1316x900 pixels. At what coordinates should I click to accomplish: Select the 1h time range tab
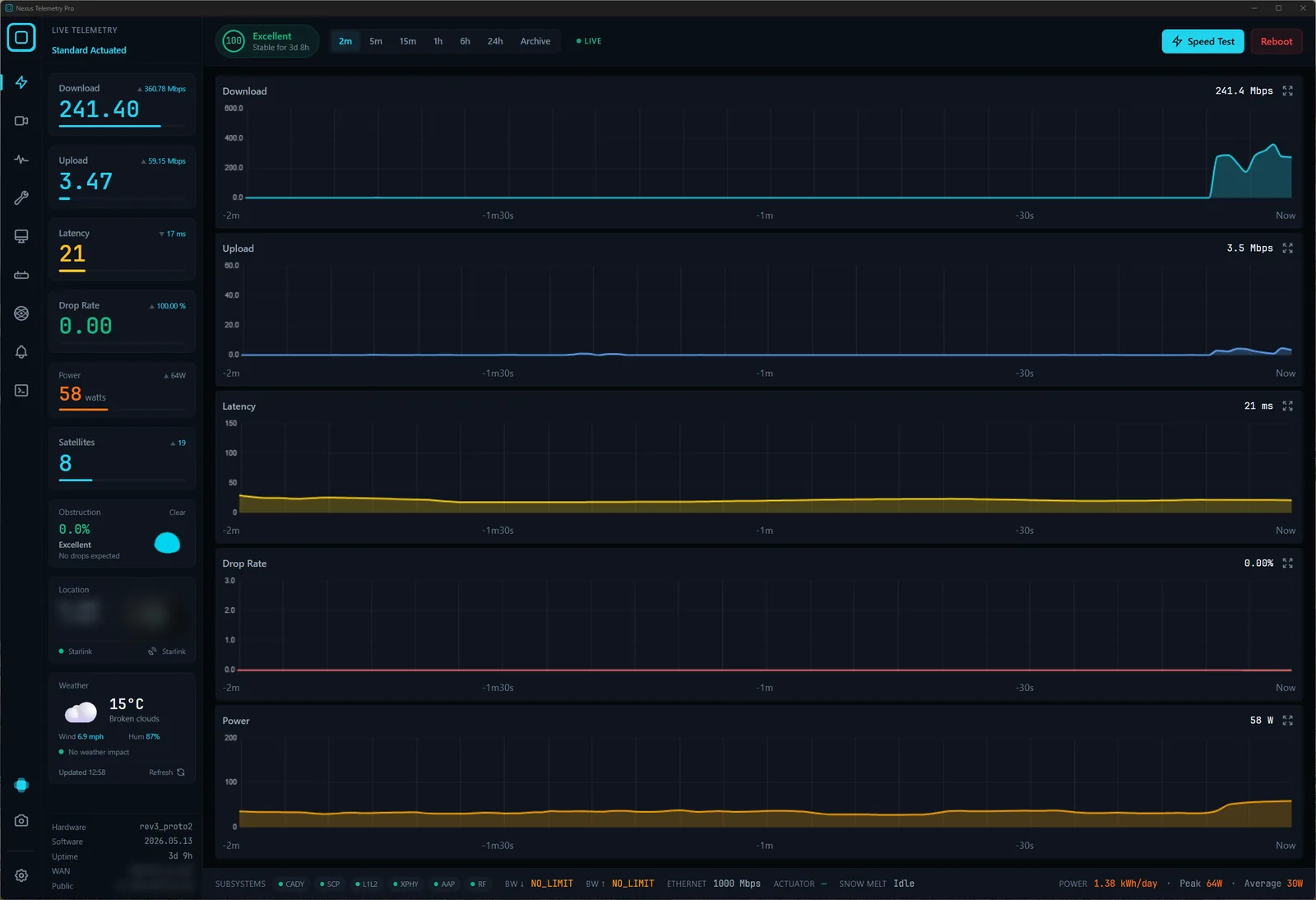click(438, 41)
